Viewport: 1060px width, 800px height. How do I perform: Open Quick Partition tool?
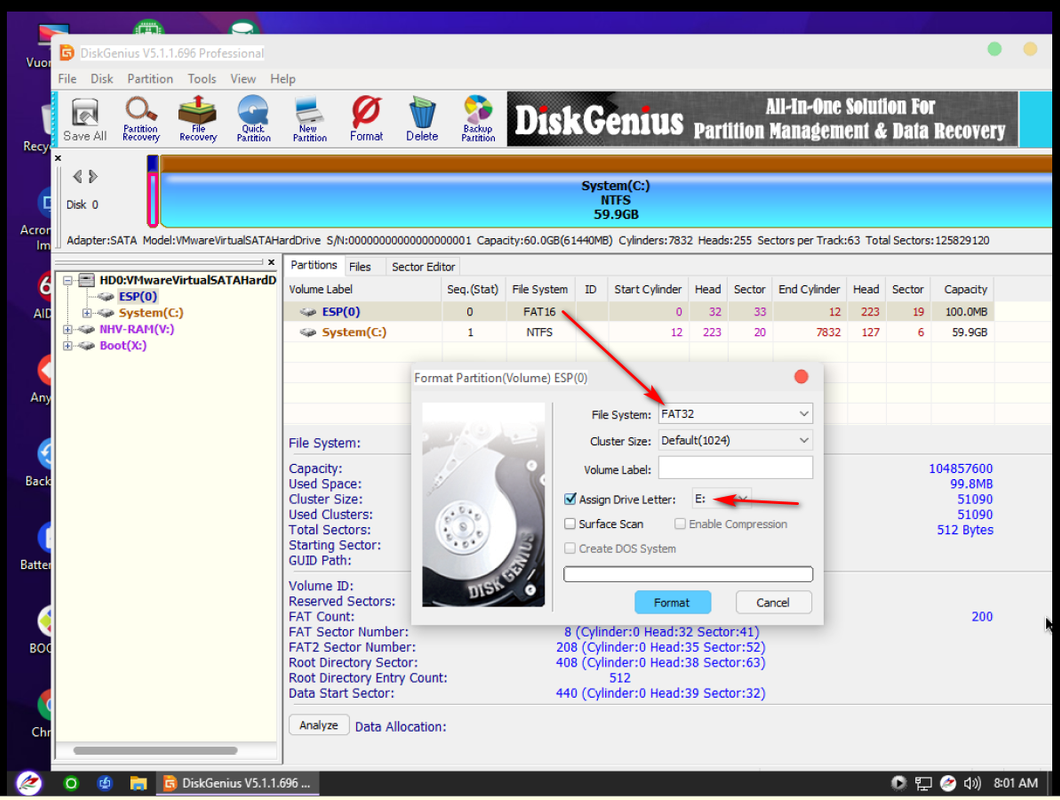(254, 120)
